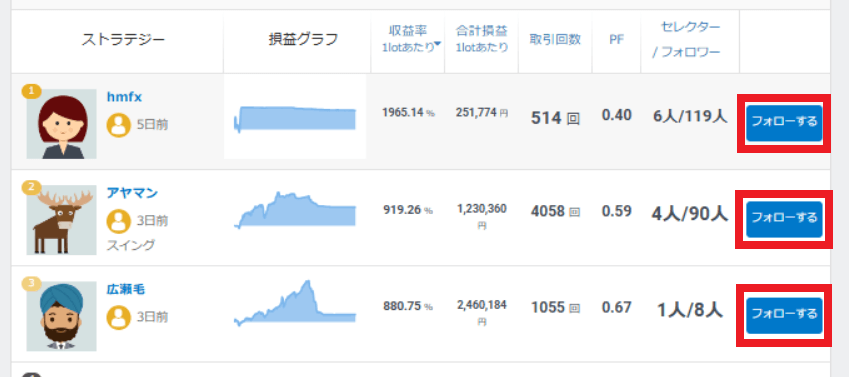Click the 2,460,184 円 total profit

(481, 312)
